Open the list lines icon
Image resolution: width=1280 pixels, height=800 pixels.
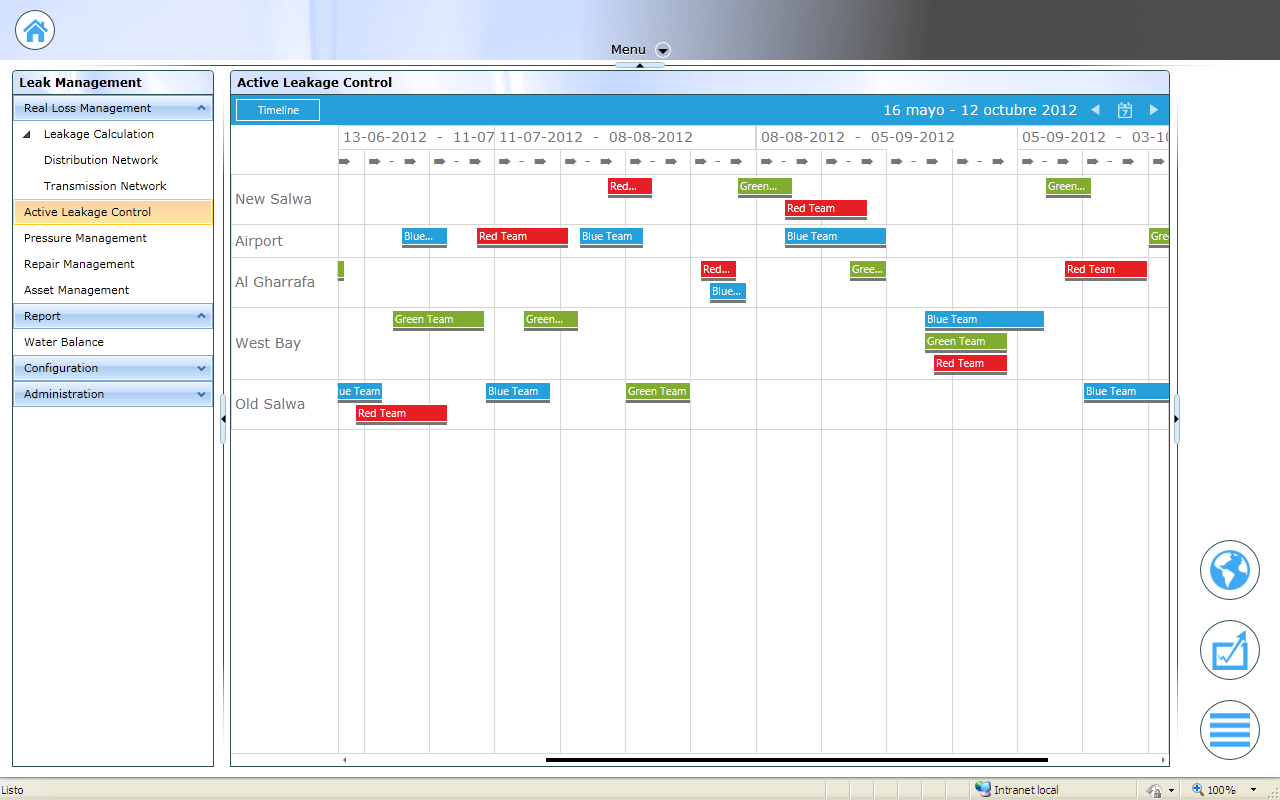pos(1230,730)
